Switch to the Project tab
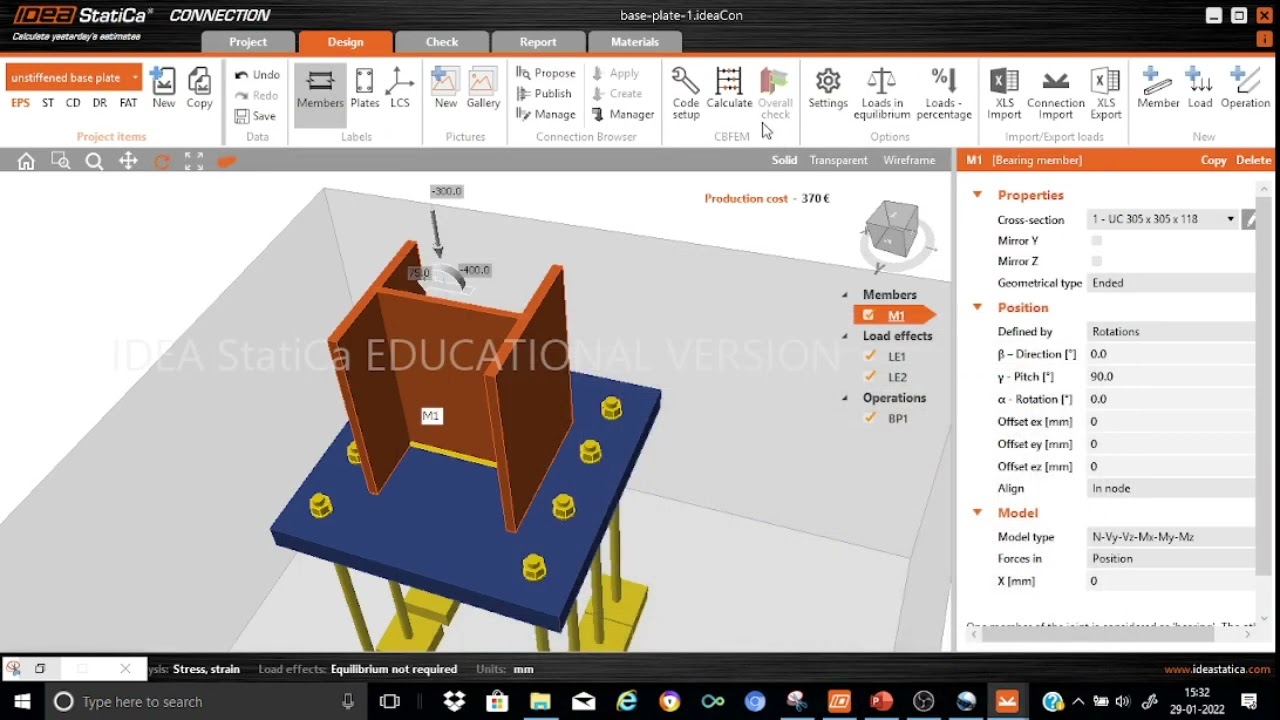1280x720 pixels. click(248, 42)
